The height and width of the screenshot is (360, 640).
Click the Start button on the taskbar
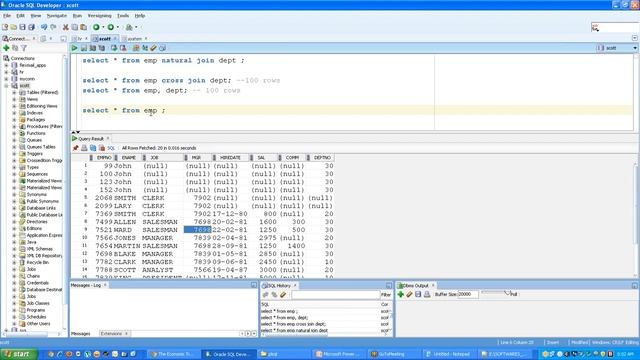tap(19, 354)
